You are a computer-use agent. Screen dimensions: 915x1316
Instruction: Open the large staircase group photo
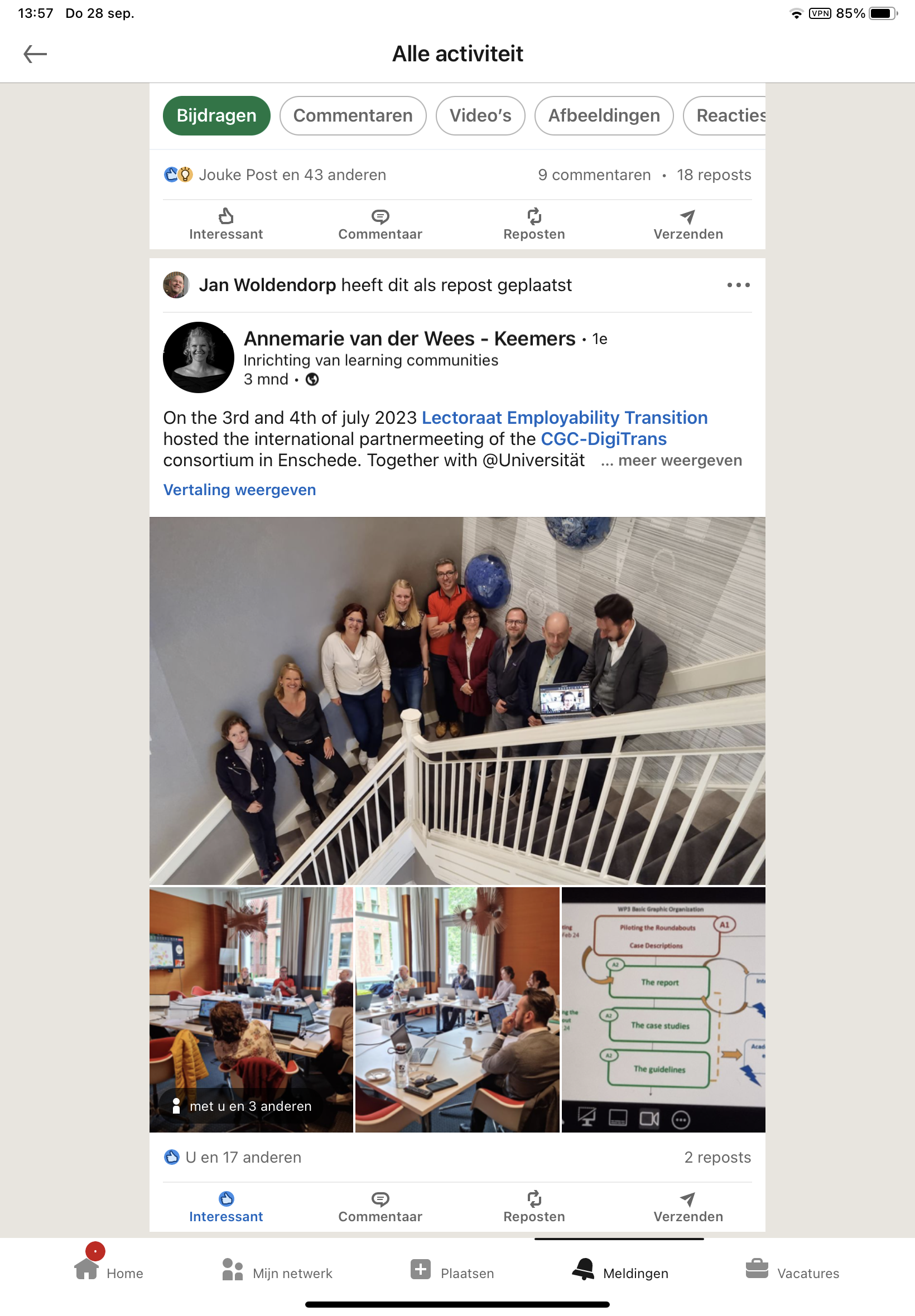coord(457,700)
